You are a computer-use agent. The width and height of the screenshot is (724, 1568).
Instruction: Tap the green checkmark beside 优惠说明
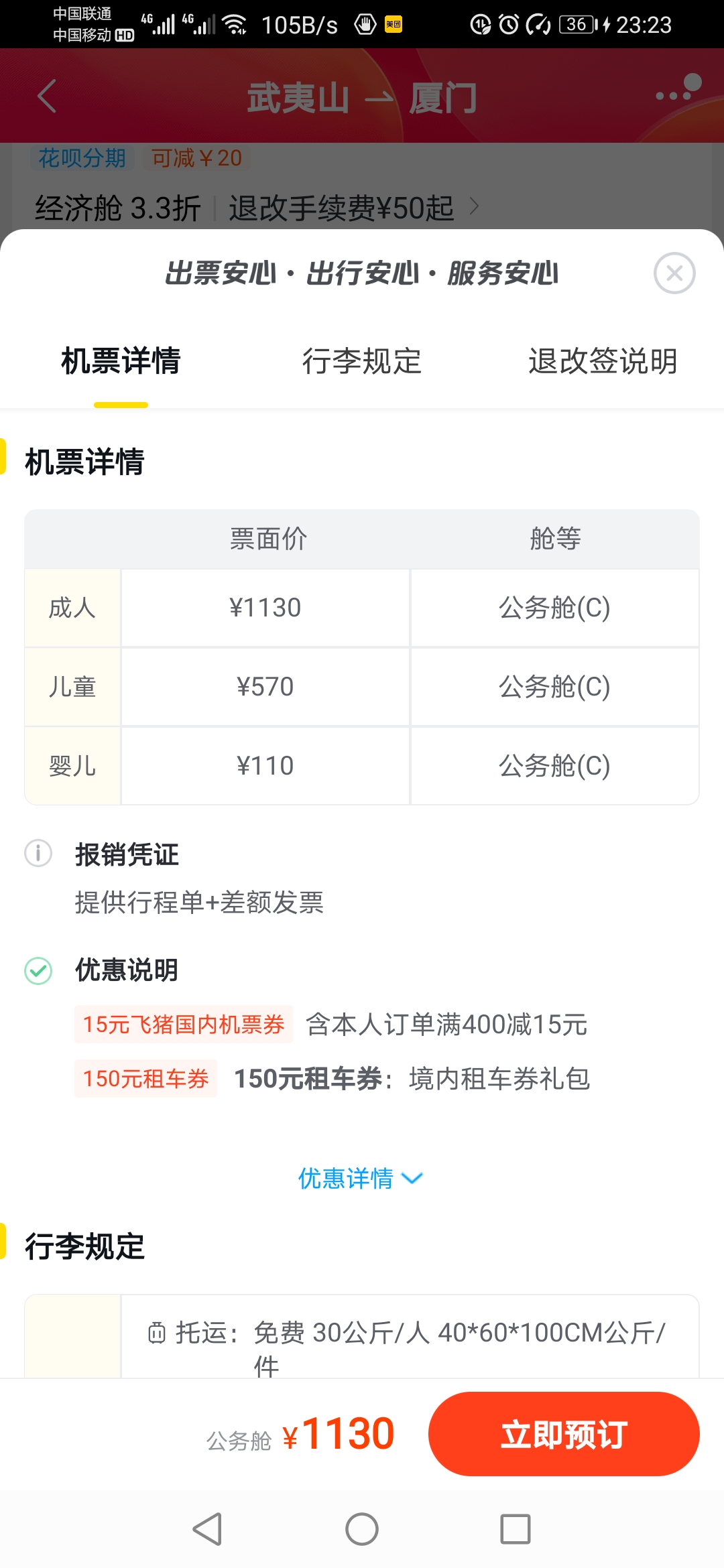[x=38, y=970]
